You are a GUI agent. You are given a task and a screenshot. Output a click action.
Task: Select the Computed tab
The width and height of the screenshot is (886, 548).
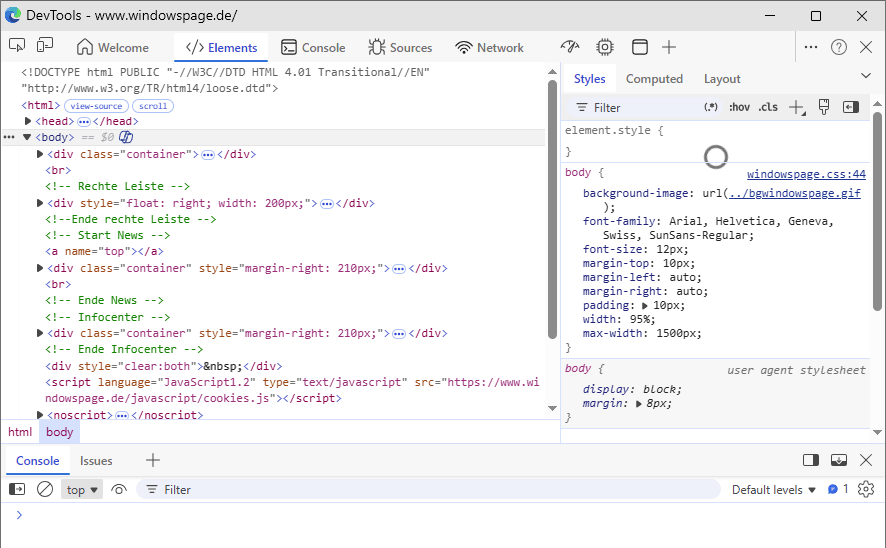coord(654,79)
